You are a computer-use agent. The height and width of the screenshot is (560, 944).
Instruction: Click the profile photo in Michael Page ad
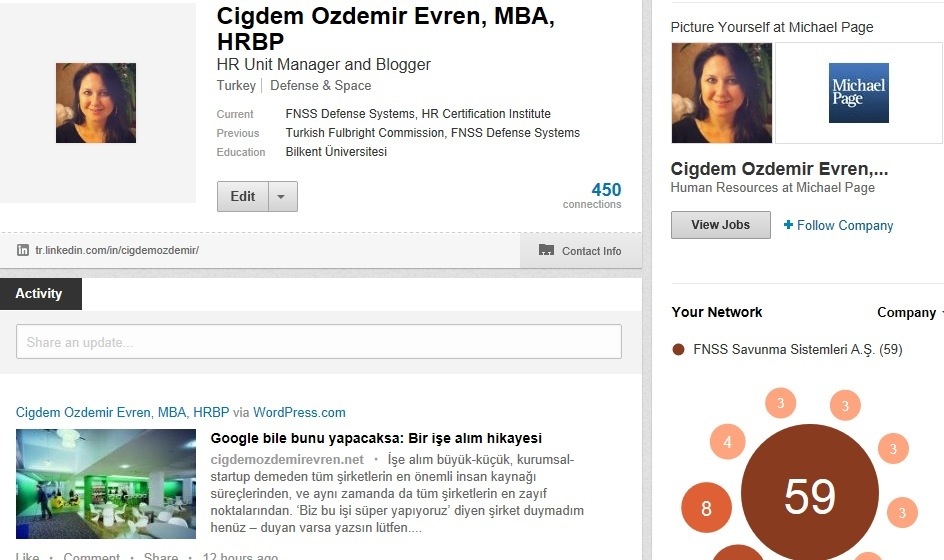click(719, 93)
